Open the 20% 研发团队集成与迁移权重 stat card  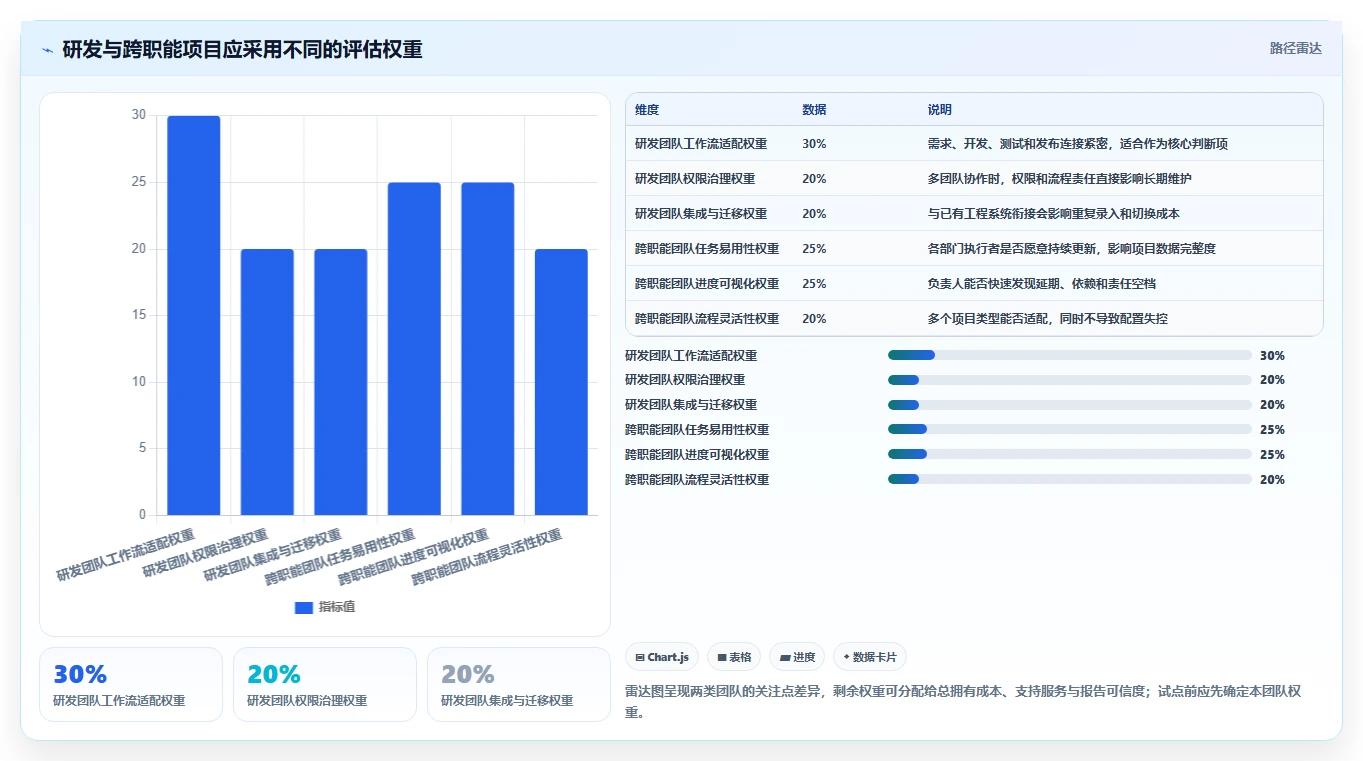pyautogui.click(x=519, y=684)
